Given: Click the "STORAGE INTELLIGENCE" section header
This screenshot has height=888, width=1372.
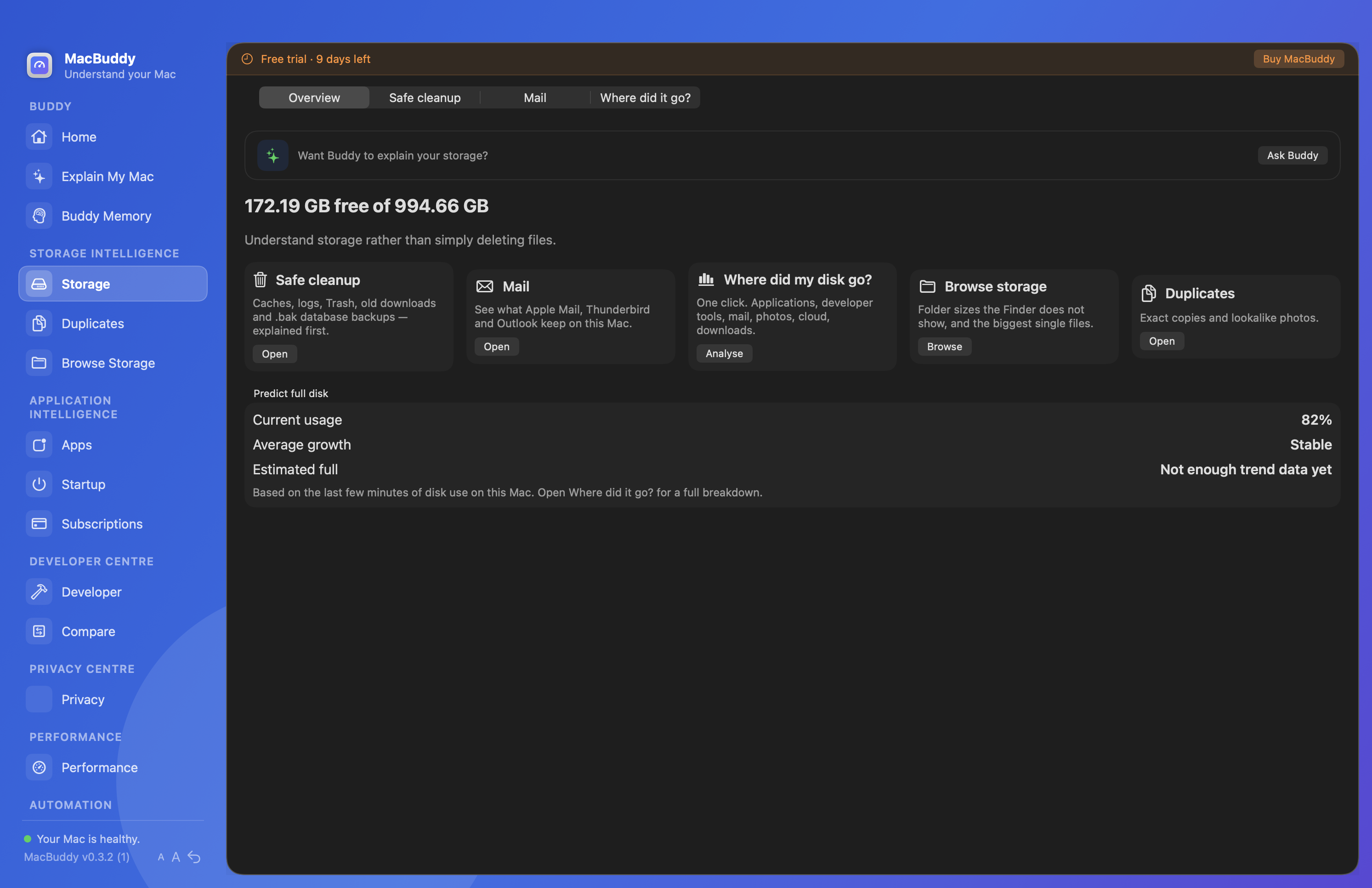Looking at the screenshot, I should [104, 254].
